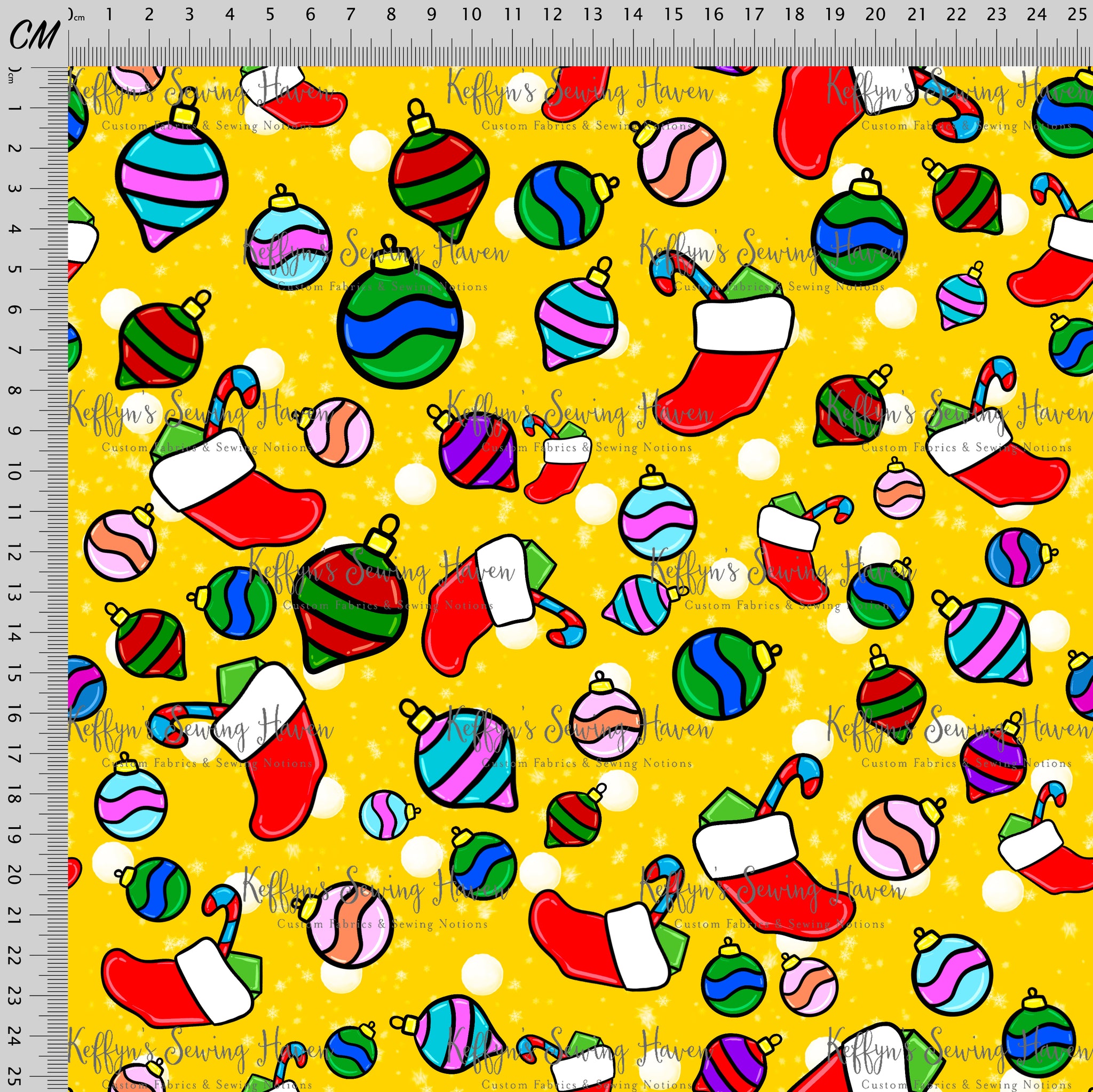The width and height of the screenshot is (1093, 1092).
Task: Click the number 21 on the left ruler
Action: click(x=14, y=915)
